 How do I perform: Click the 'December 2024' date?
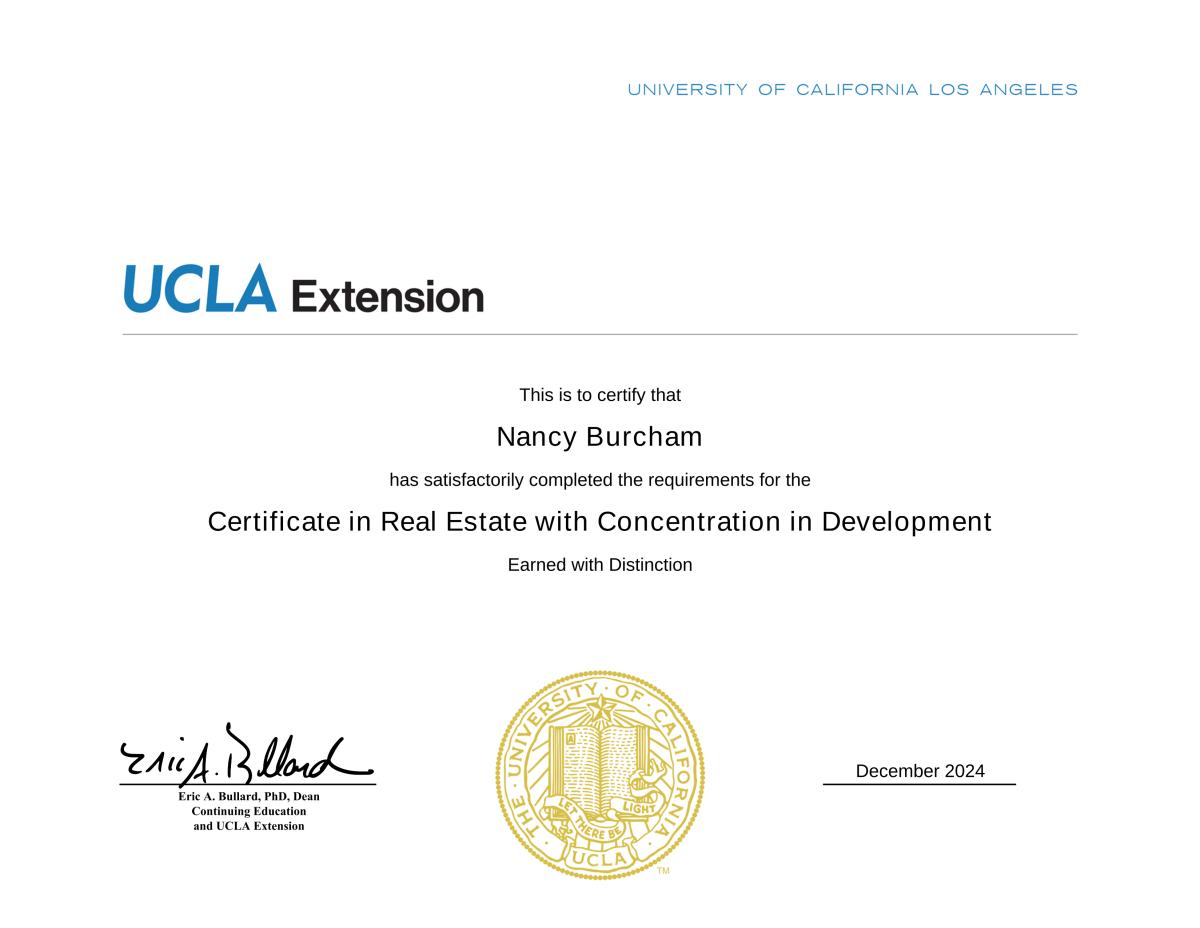tap(920, 771)
